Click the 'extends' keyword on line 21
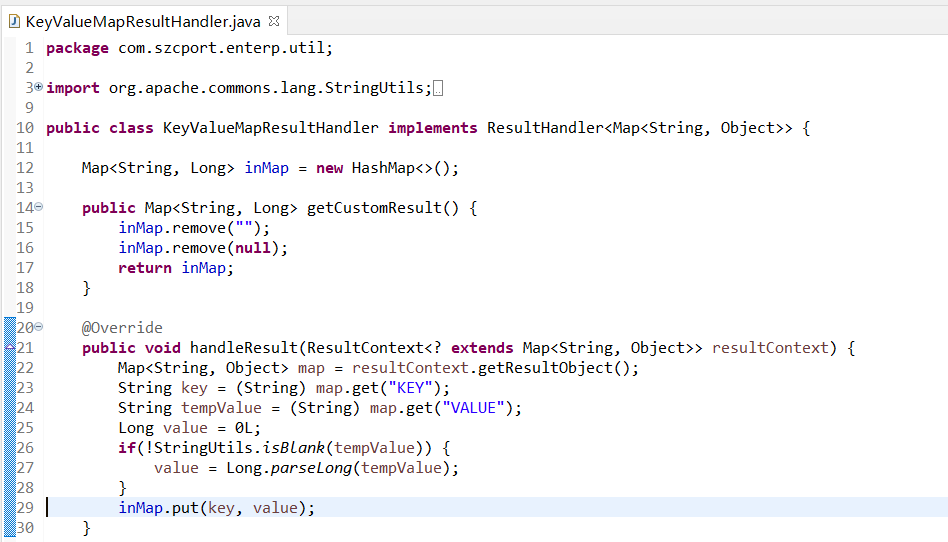The height and width of the screenshot is (542, 948). pos(482,348)
